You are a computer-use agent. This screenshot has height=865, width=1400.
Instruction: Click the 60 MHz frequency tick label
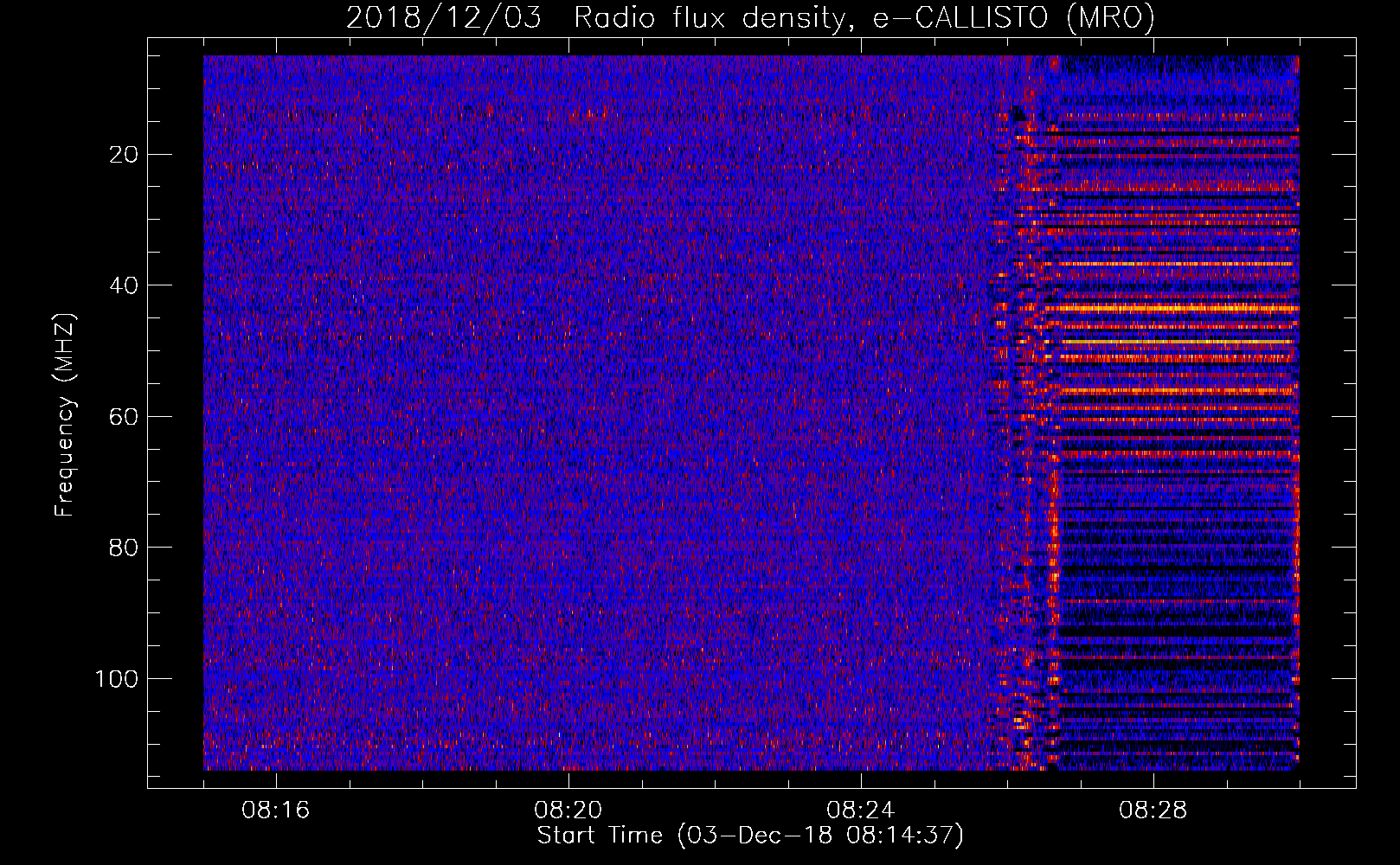pos(125,417)
